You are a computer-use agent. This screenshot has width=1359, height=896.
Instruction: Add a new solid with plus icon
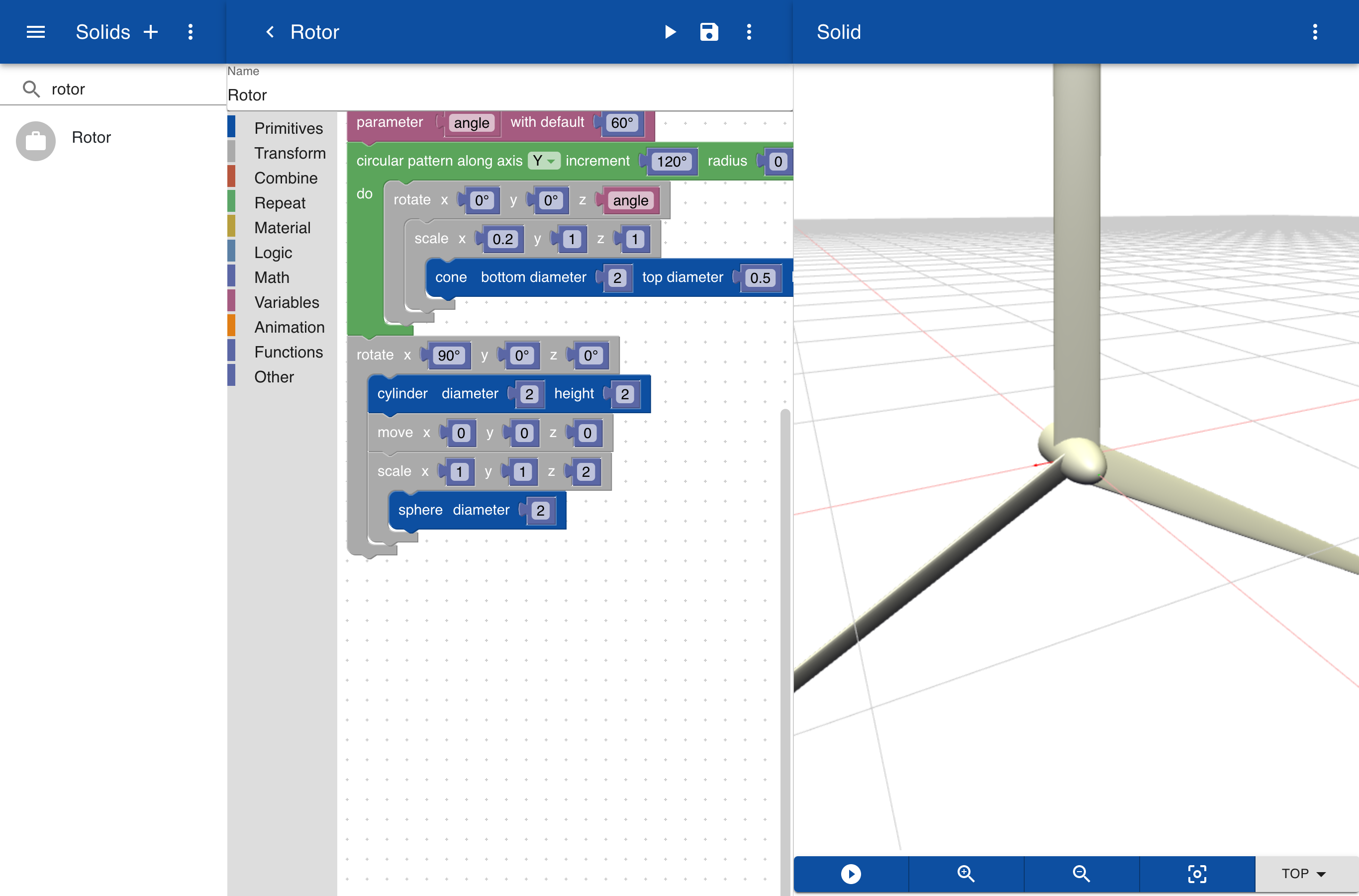pyautogui.click(x=151, y=32)
